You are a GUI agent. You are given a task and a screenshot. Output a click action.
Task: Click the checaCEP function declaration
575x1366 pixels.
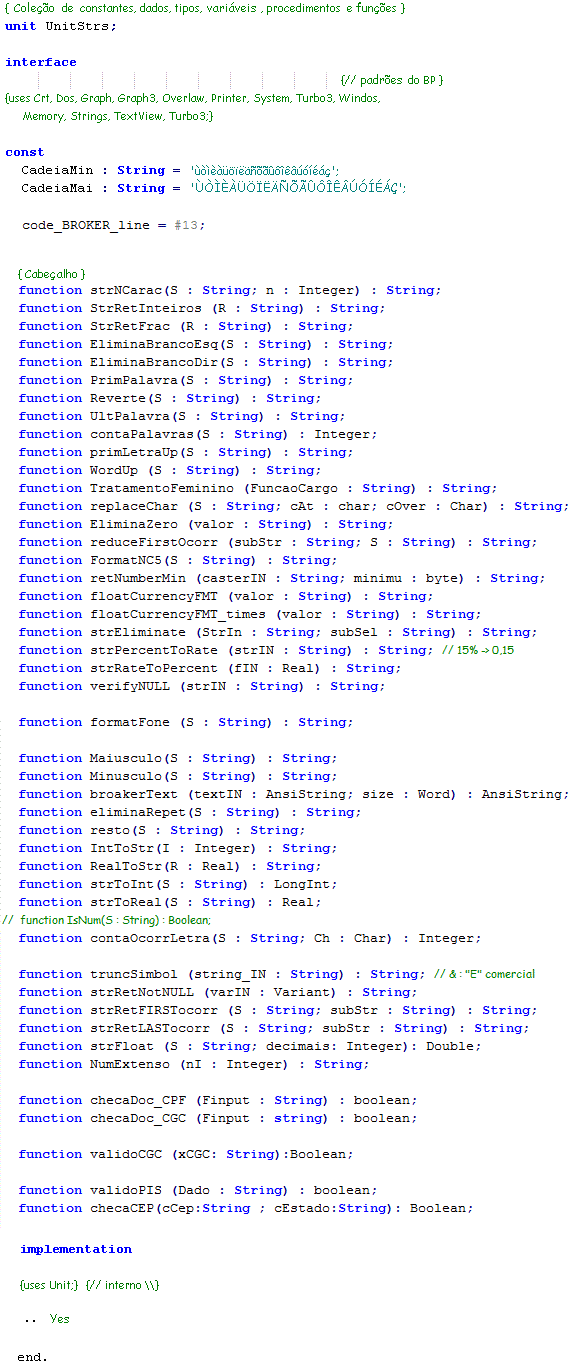(x=246, y=1208)
